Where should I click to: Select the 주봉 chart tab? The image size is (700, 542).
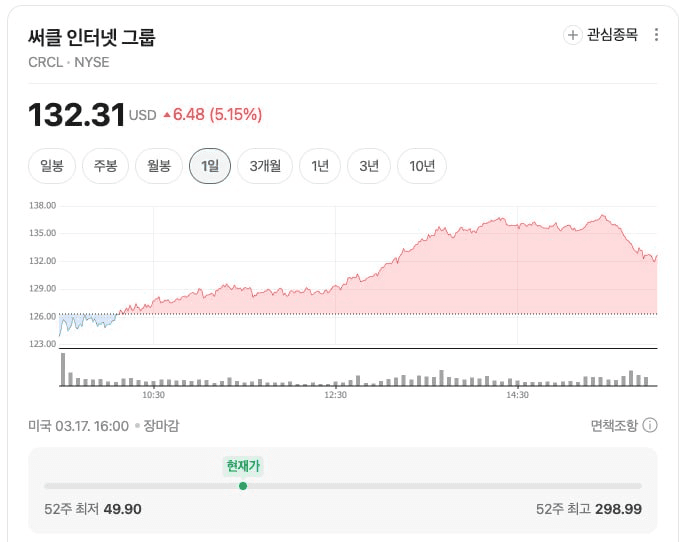coord(106,166)
